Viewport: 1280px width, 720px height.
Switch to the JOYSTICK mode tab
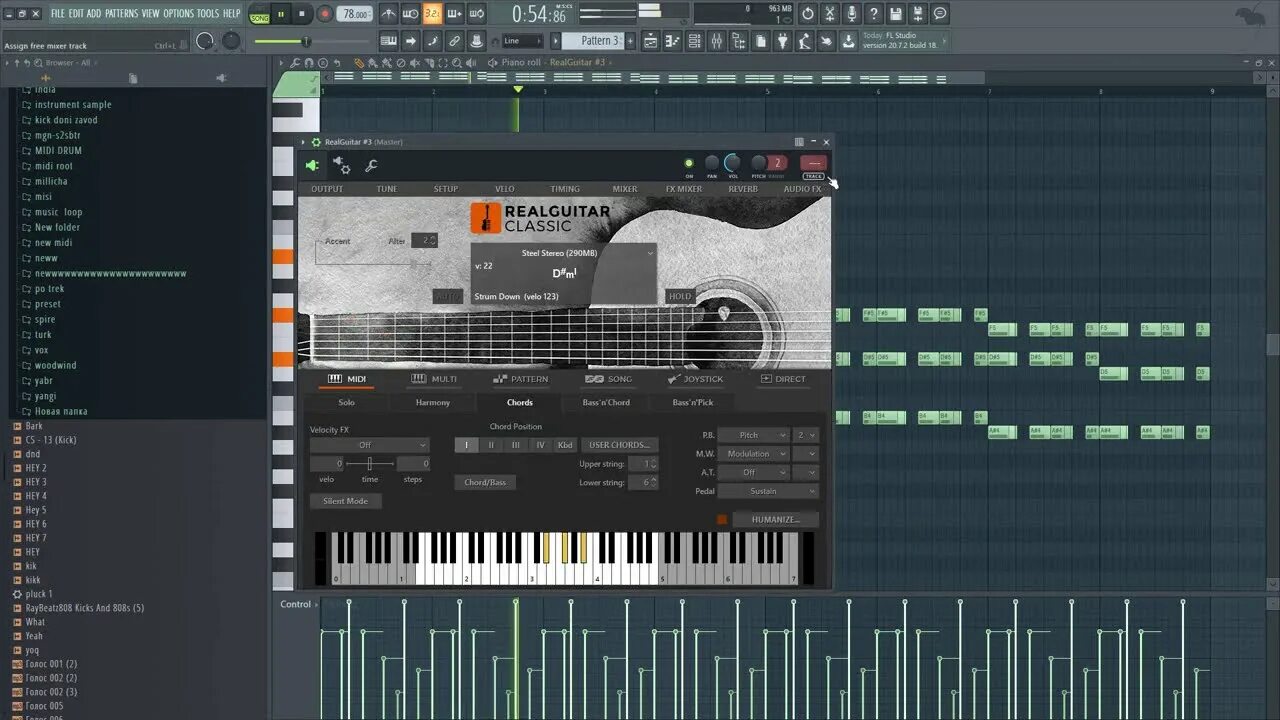tap(694, 379)
